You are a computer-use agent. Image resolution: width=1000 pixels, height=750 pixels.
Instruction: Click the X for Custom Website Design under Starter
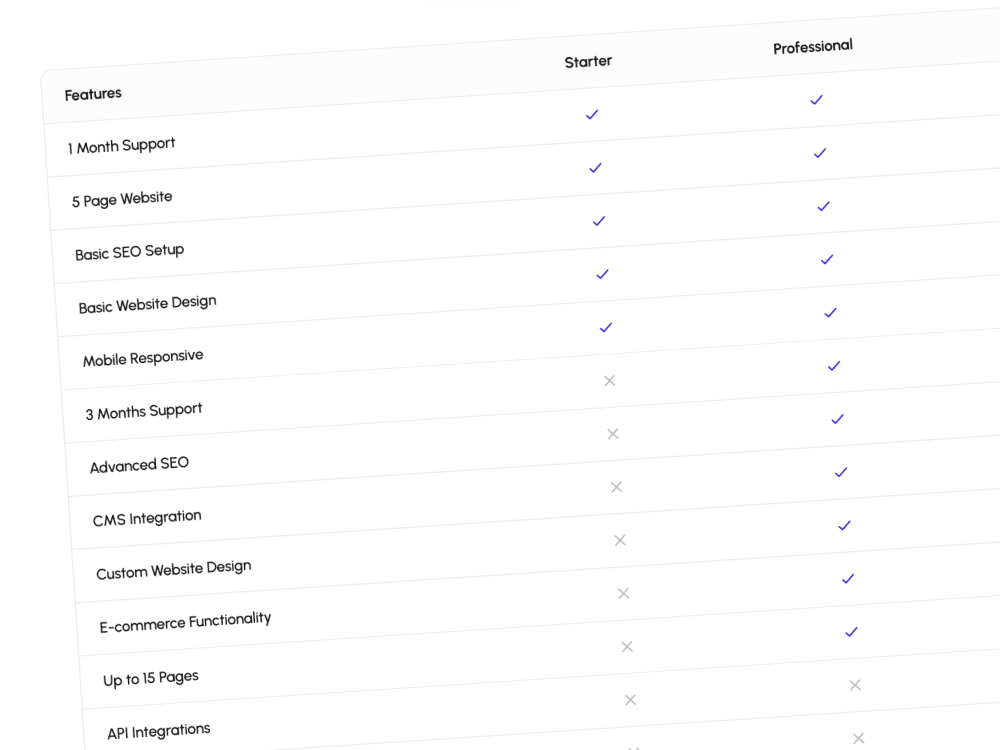tap(620, 540)
